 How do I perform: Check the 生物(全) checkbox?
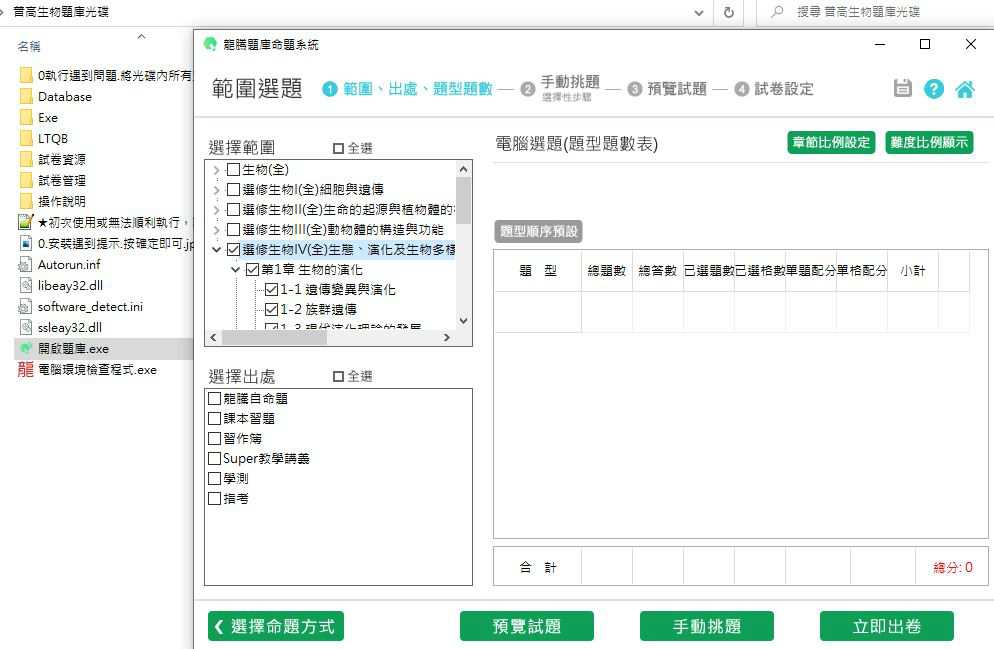[233, 169]
